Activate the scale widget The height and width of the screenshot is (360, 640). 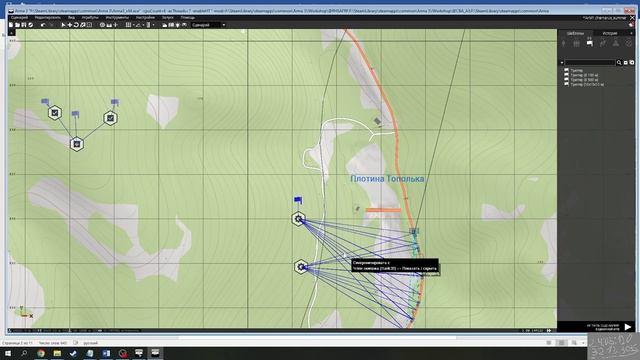tap(82, 25)
